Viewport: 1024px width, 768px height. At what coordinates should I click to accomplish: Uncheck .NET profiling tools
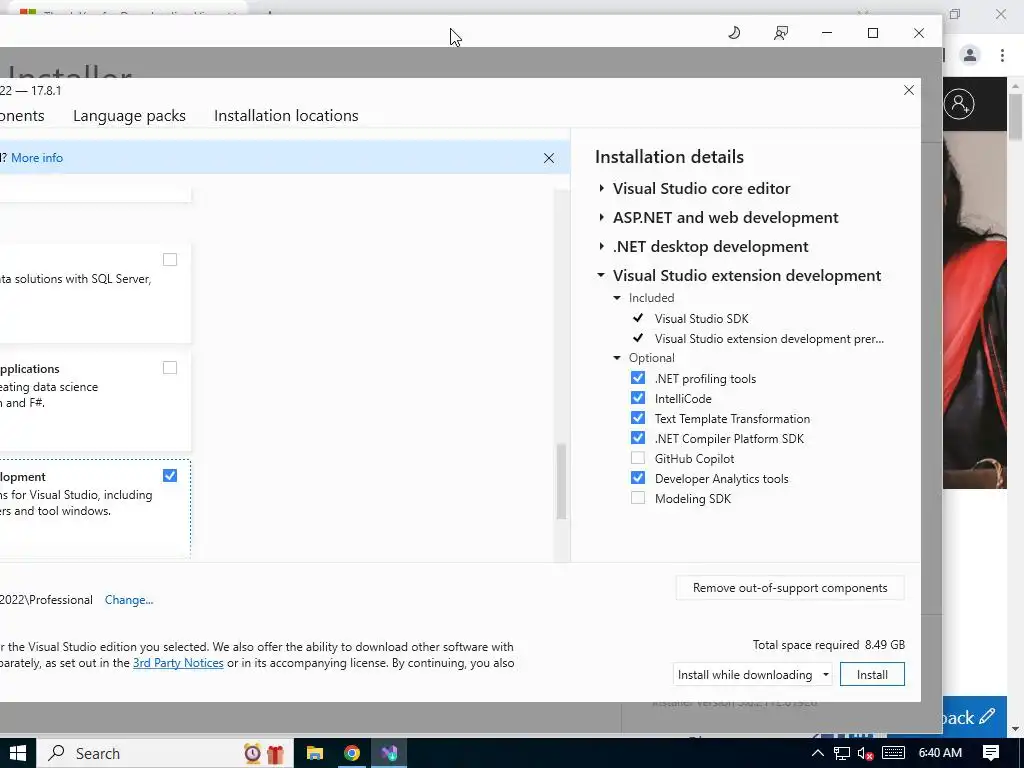click(637, 378)
